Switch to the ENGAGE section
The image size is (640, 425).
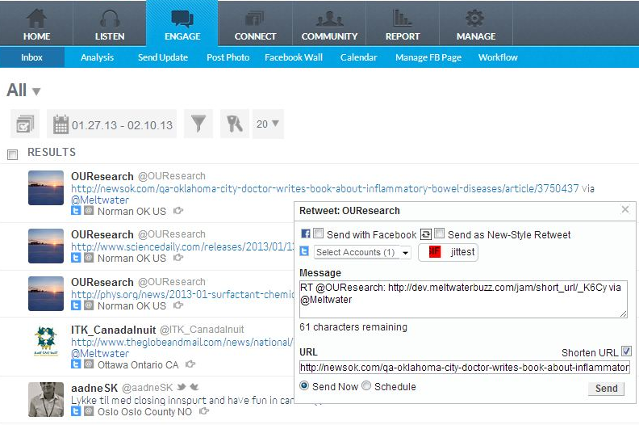182,23
